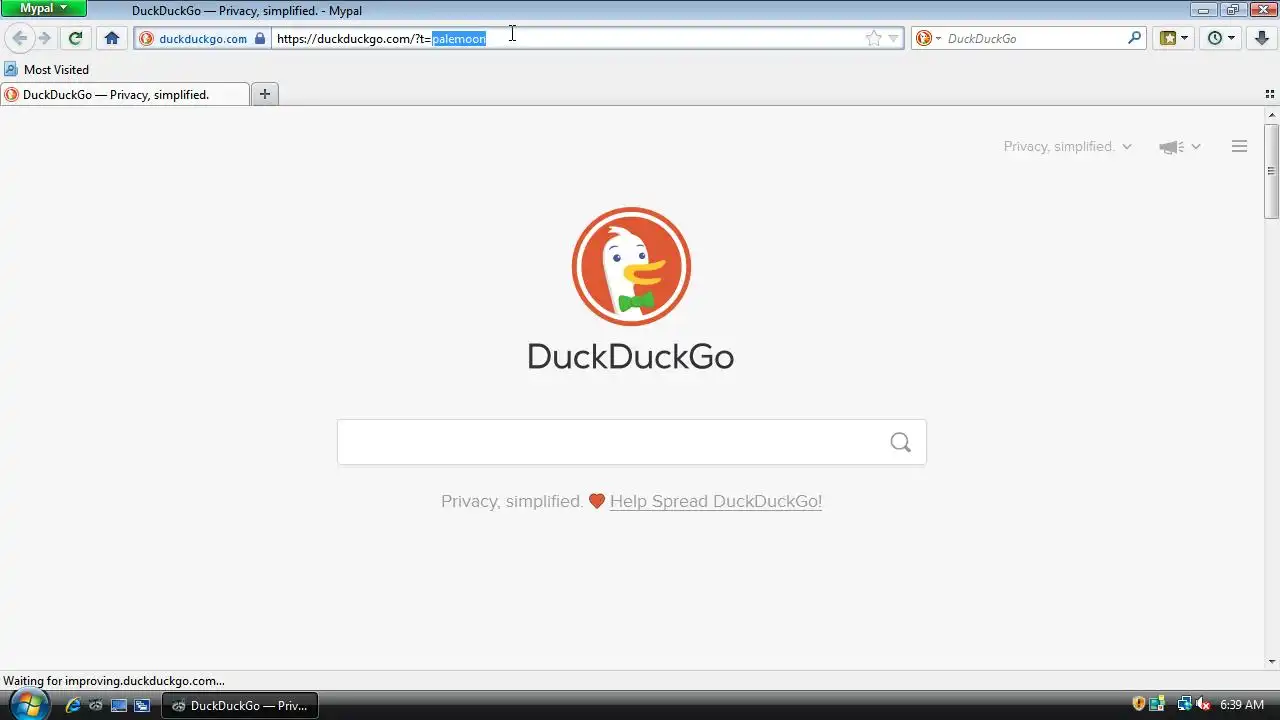This screenshot has height=720, width=1280.
Task: Click the padlock icon in the address bar
Action: 260,38
